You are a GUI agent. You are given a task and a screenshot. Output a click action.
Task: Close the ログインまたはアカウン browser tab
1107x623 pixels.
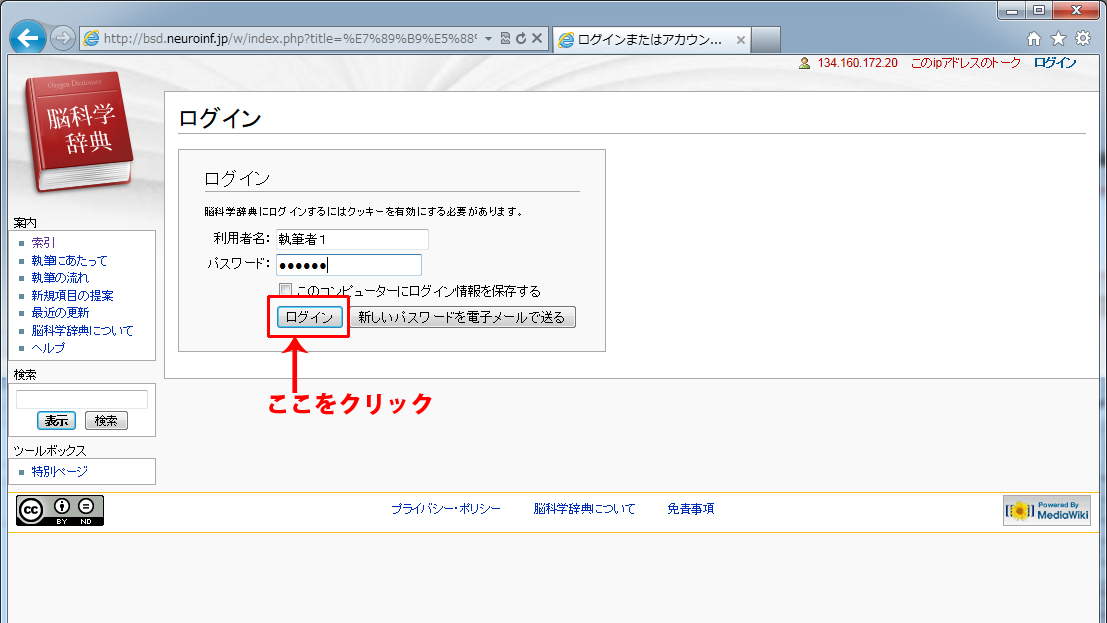click(x=741, y=40)
